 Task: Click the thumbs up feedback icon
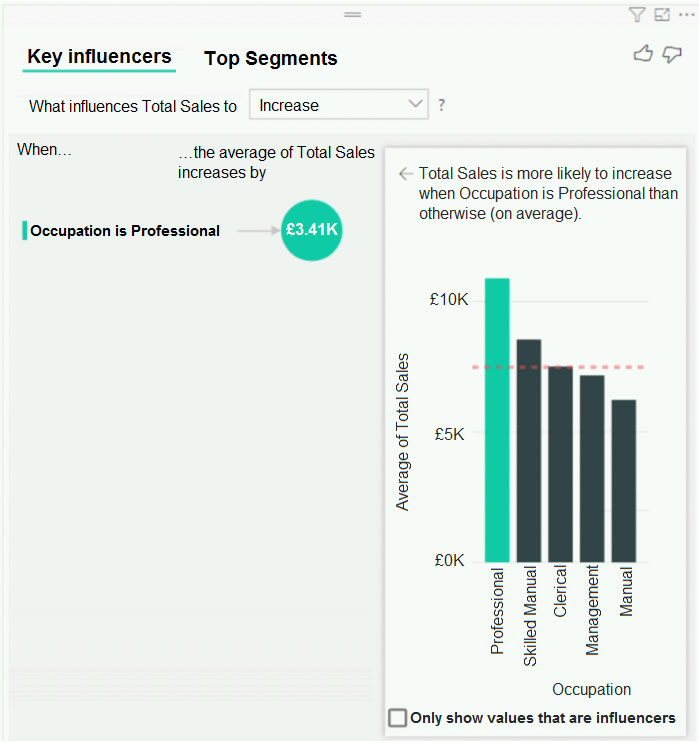coord(643,54)
